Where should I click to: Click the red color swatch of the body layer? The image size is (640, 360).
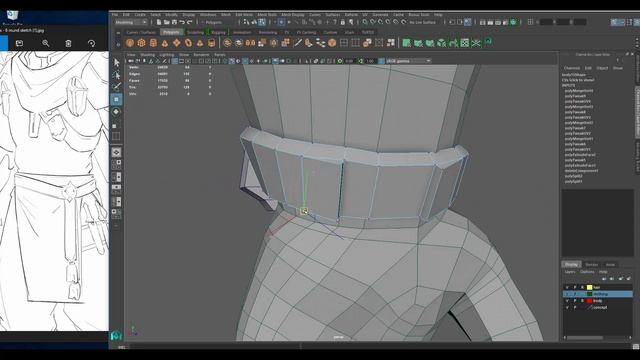589,301
